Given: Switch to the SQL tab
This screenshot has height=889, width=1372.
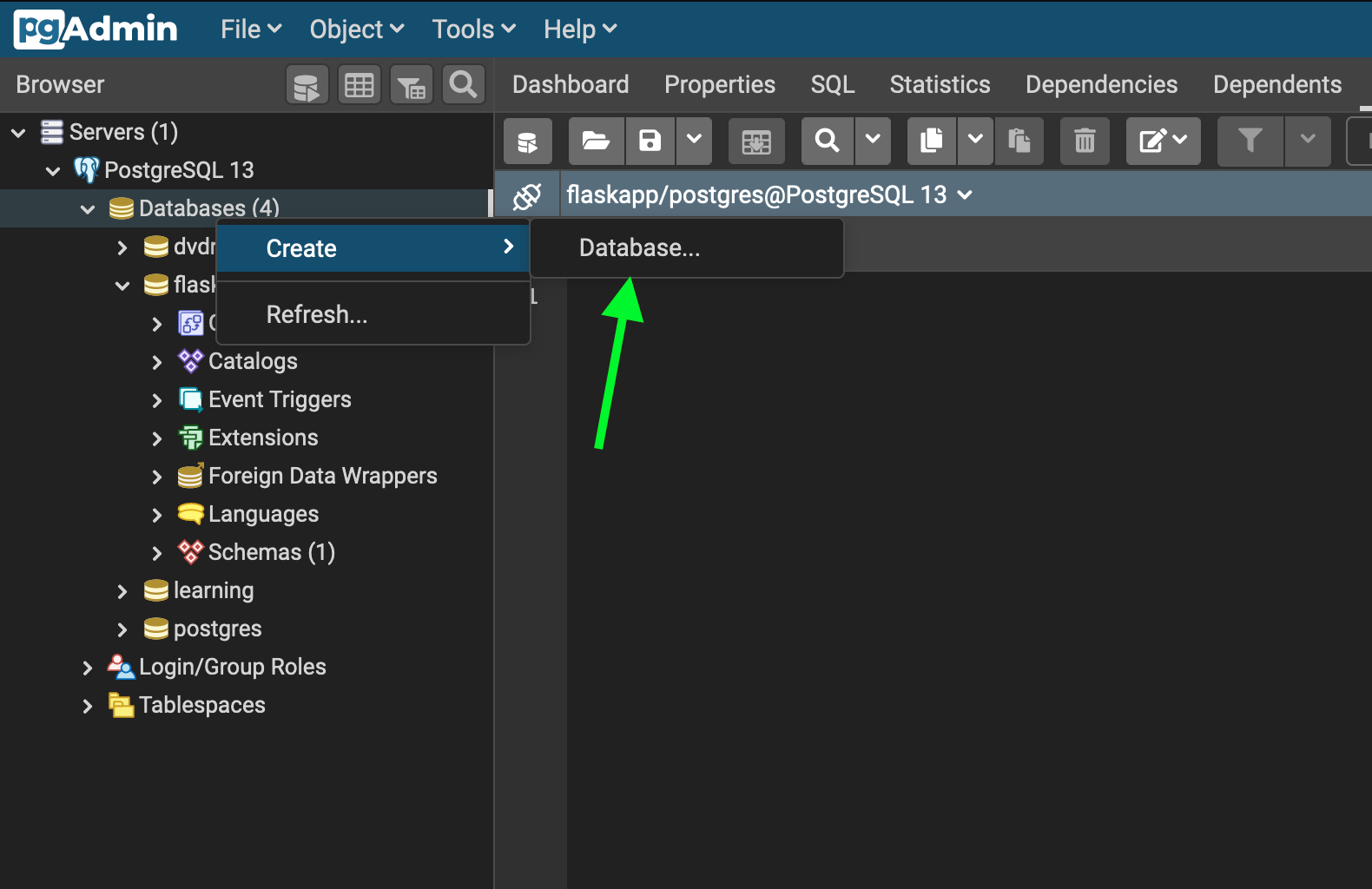Looking at the screenshot, I should [x=833, y=84].
